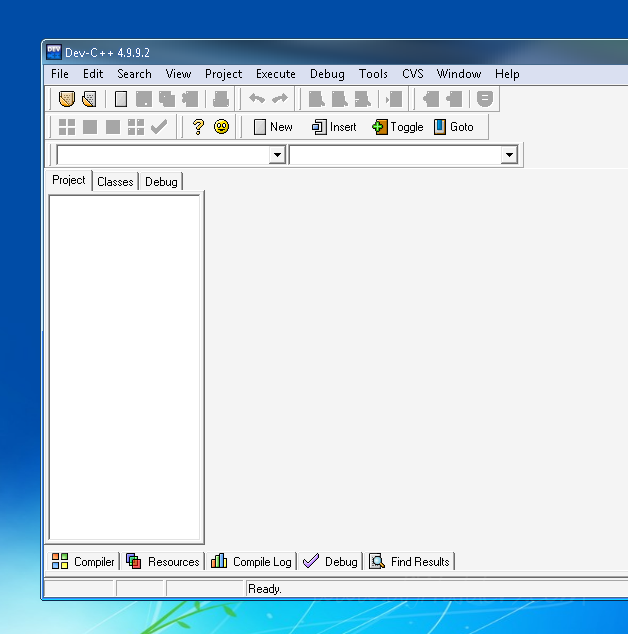Open the Execute menu

275,74
